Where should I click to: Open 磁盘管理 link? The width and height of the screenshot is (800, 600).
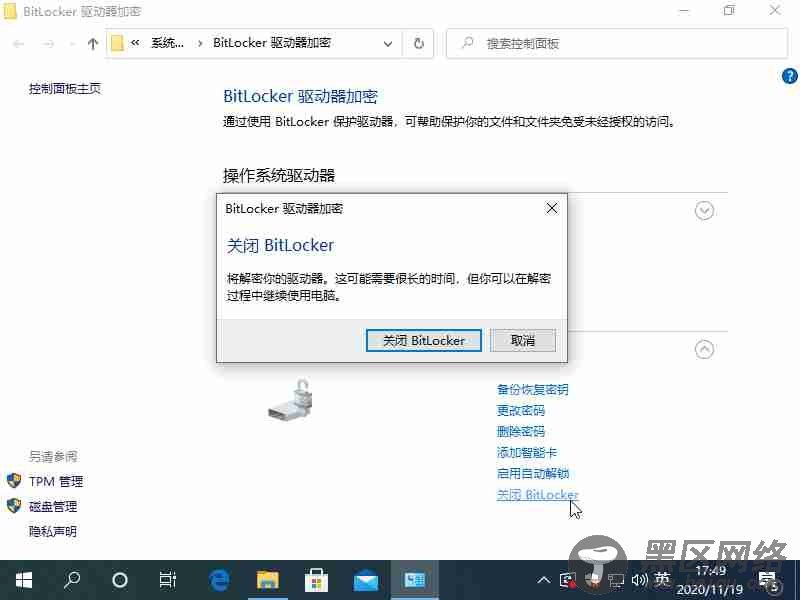point(53,507)
